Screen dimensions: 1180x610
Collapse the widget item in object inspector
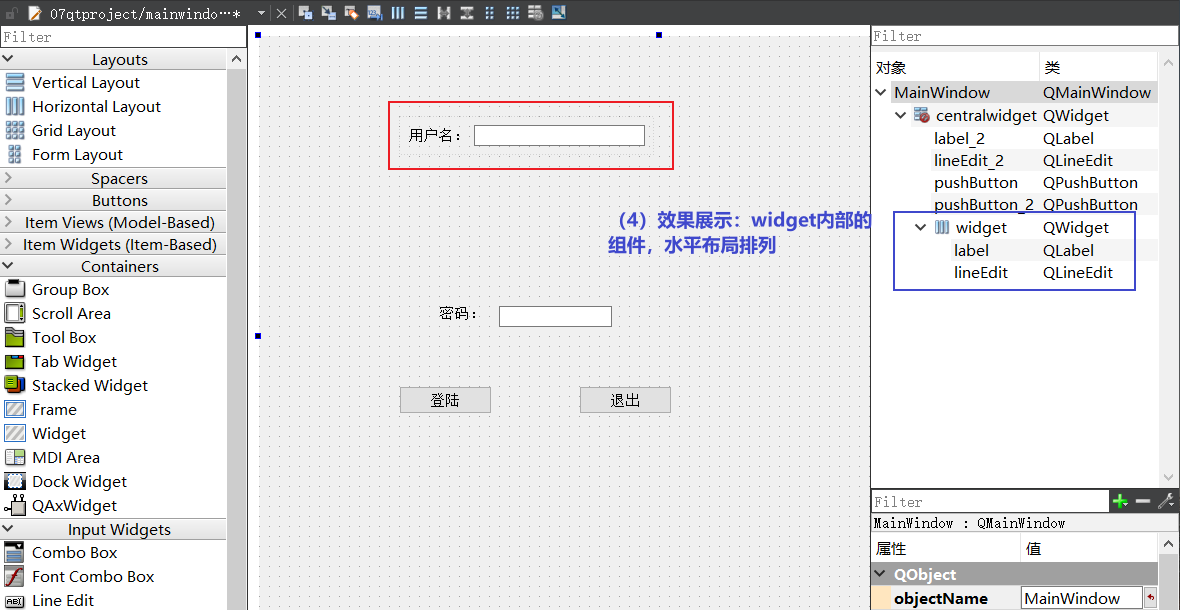point(920,227)
